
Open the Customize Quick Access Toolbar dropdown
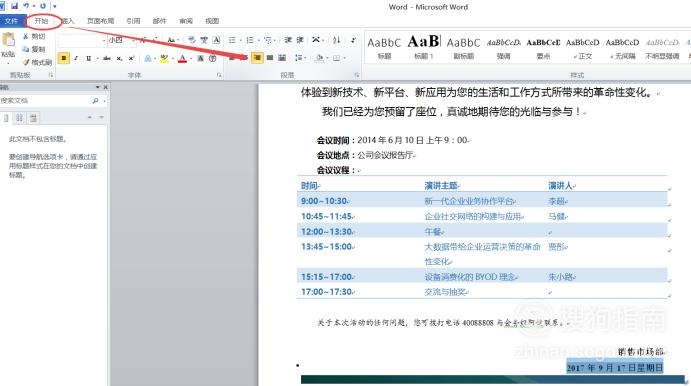[x=55, y=6]
